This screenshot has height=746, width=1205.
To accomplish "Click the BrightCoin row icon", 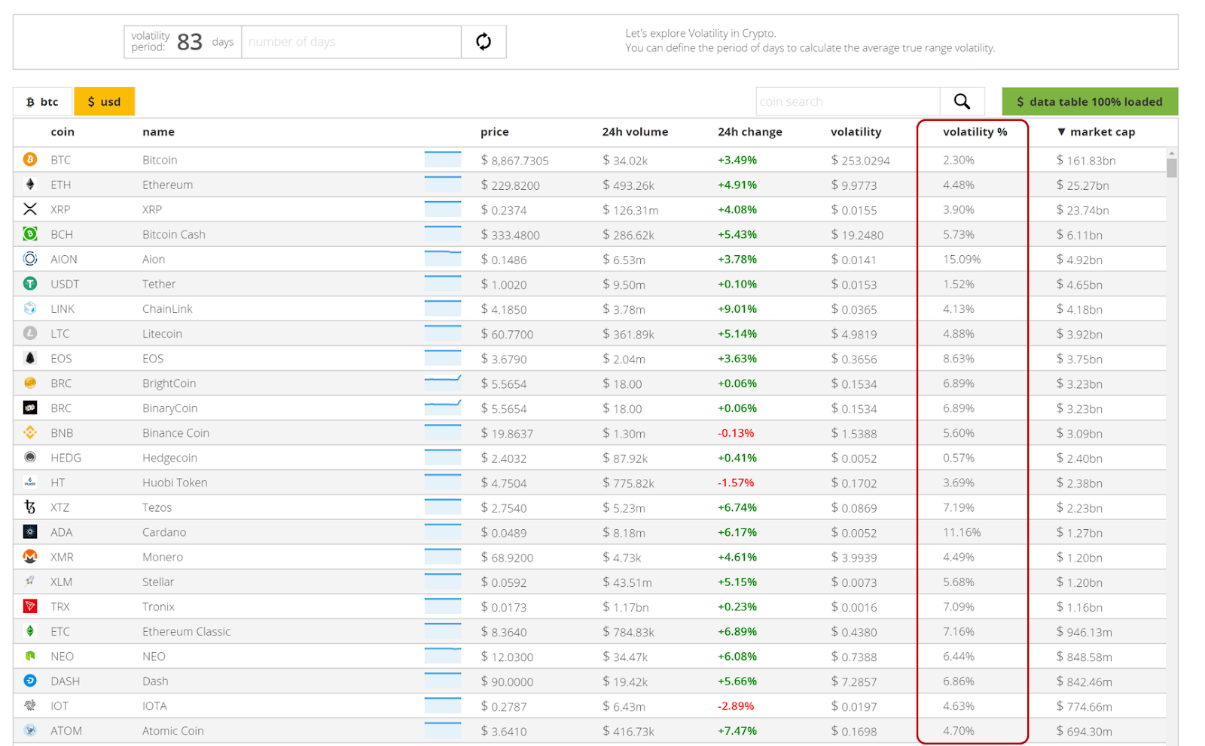I will click(x=30, y=383).
